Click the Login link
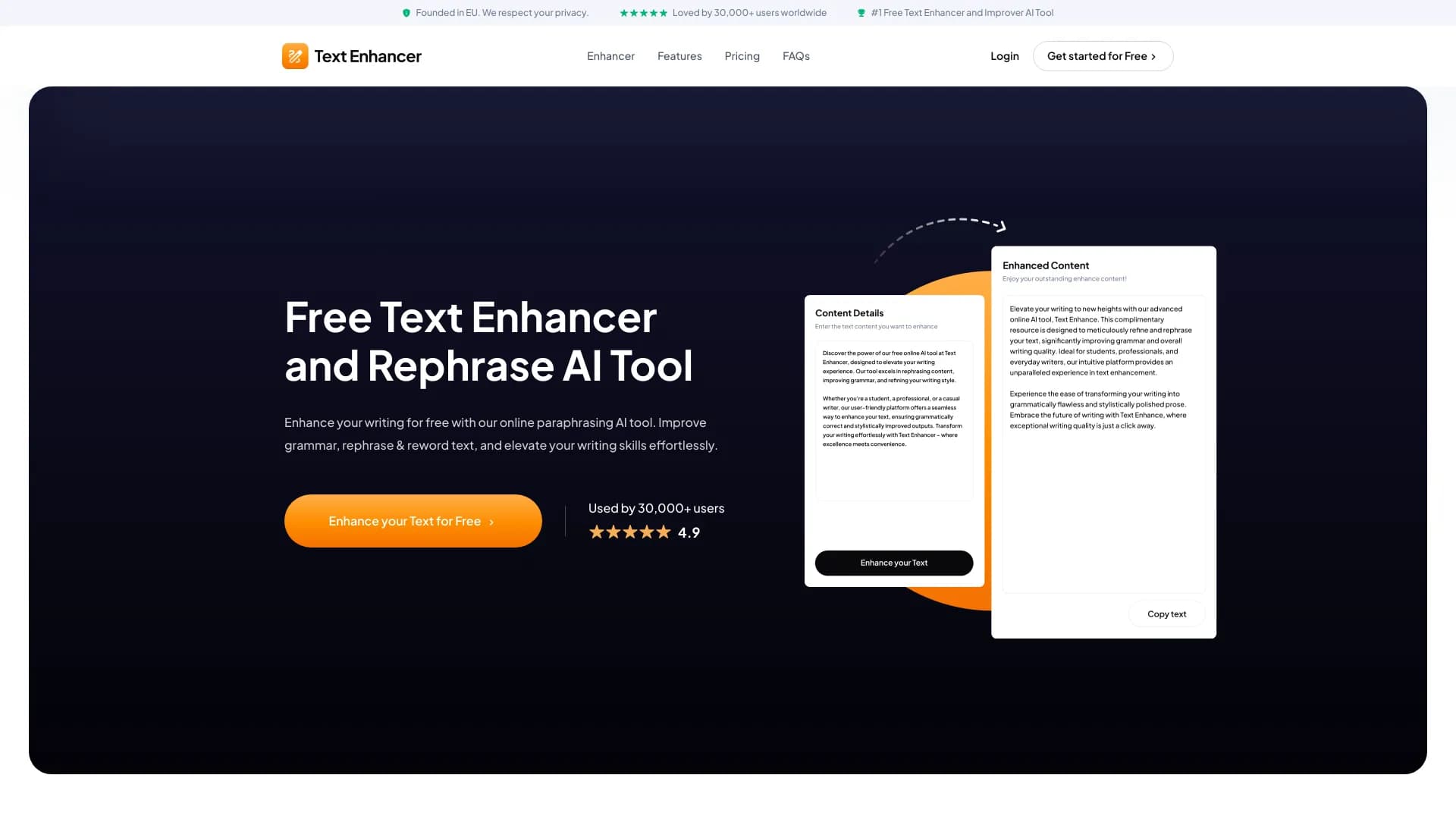The image size is (1456, 819). pyautogui.click(x=1004, y=56)
